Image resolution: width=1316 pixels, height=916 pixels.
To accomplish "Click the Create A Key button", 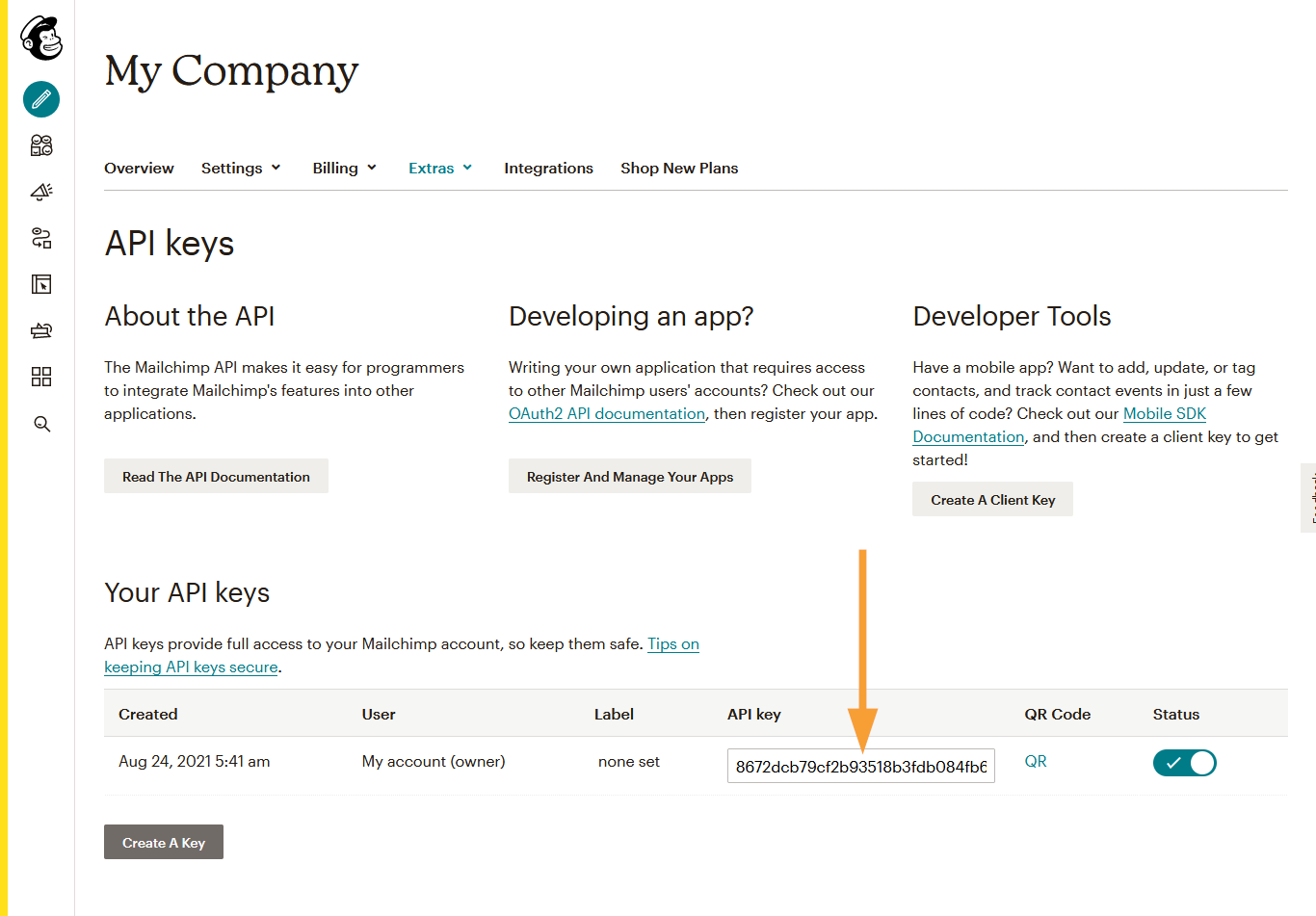I will (x=164, y=842).
